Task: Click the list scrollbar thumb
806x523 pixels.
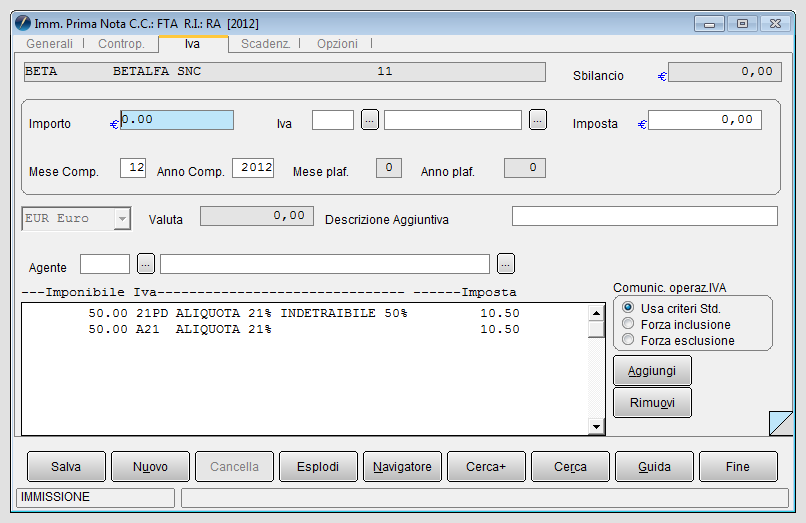Action: [x=596, y=330]
